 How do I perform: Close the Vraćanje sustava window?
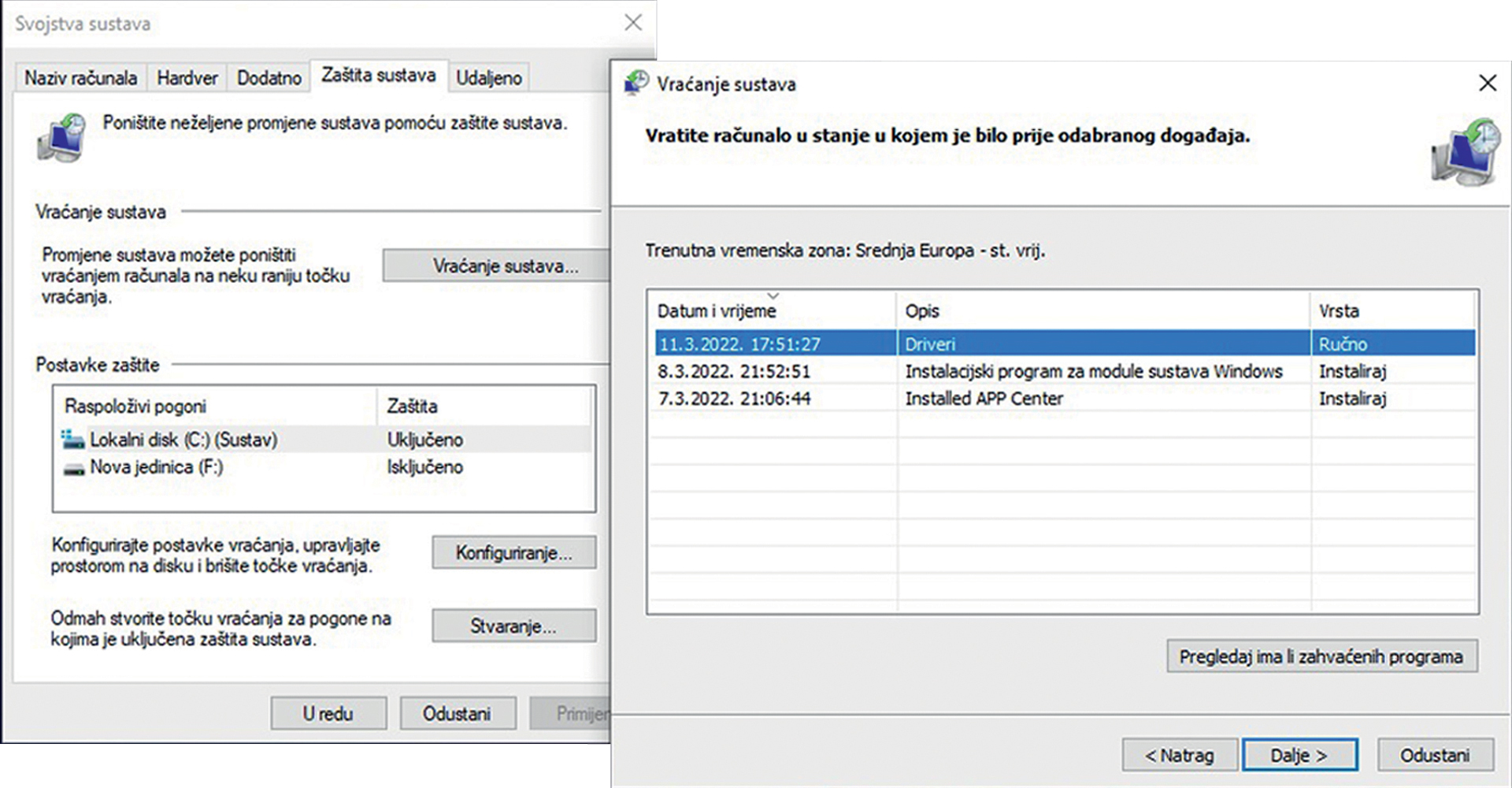(x=1487, y=83)
